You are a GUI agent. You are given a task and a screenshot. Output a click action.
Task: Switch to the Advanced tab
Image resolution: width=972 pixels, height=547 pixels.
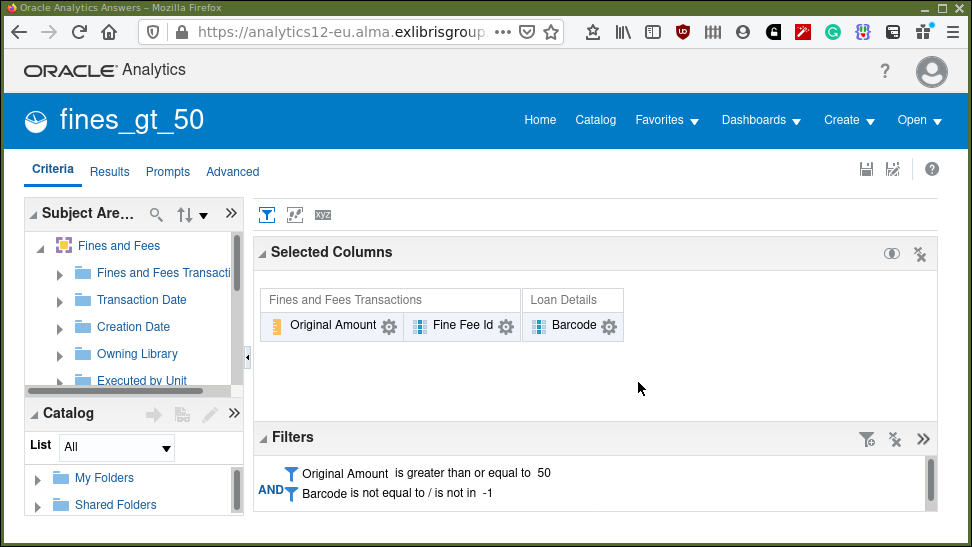coord(232,172)
